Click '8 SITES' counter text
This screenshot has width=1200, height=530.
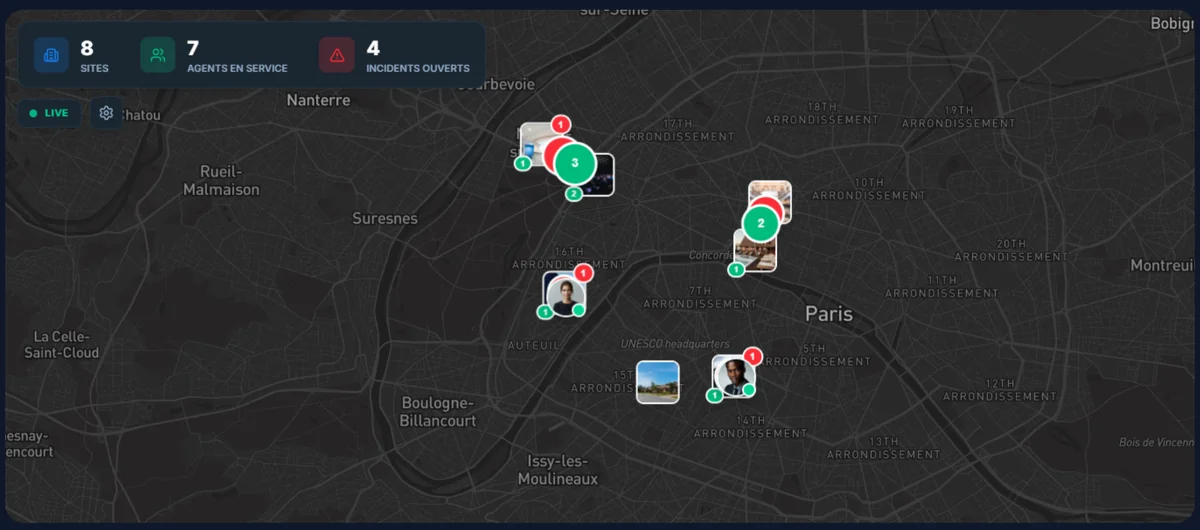[94, 56]
